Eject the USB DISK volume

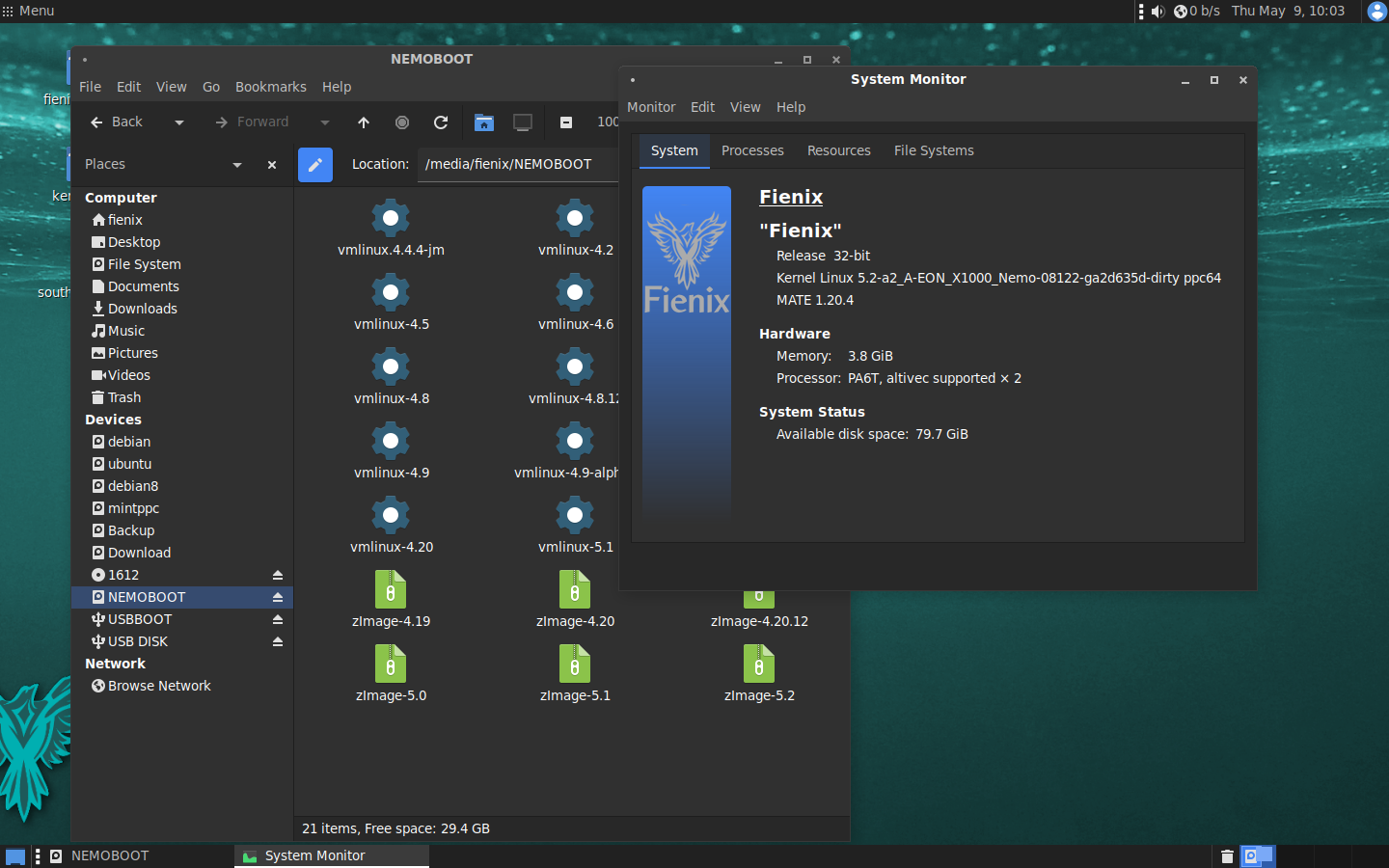[x=278, y=641]
